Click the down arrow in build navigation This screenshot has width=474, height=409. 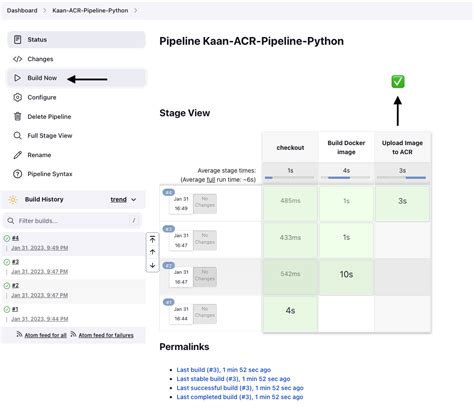pyautogui.click(x=152, y=265)
